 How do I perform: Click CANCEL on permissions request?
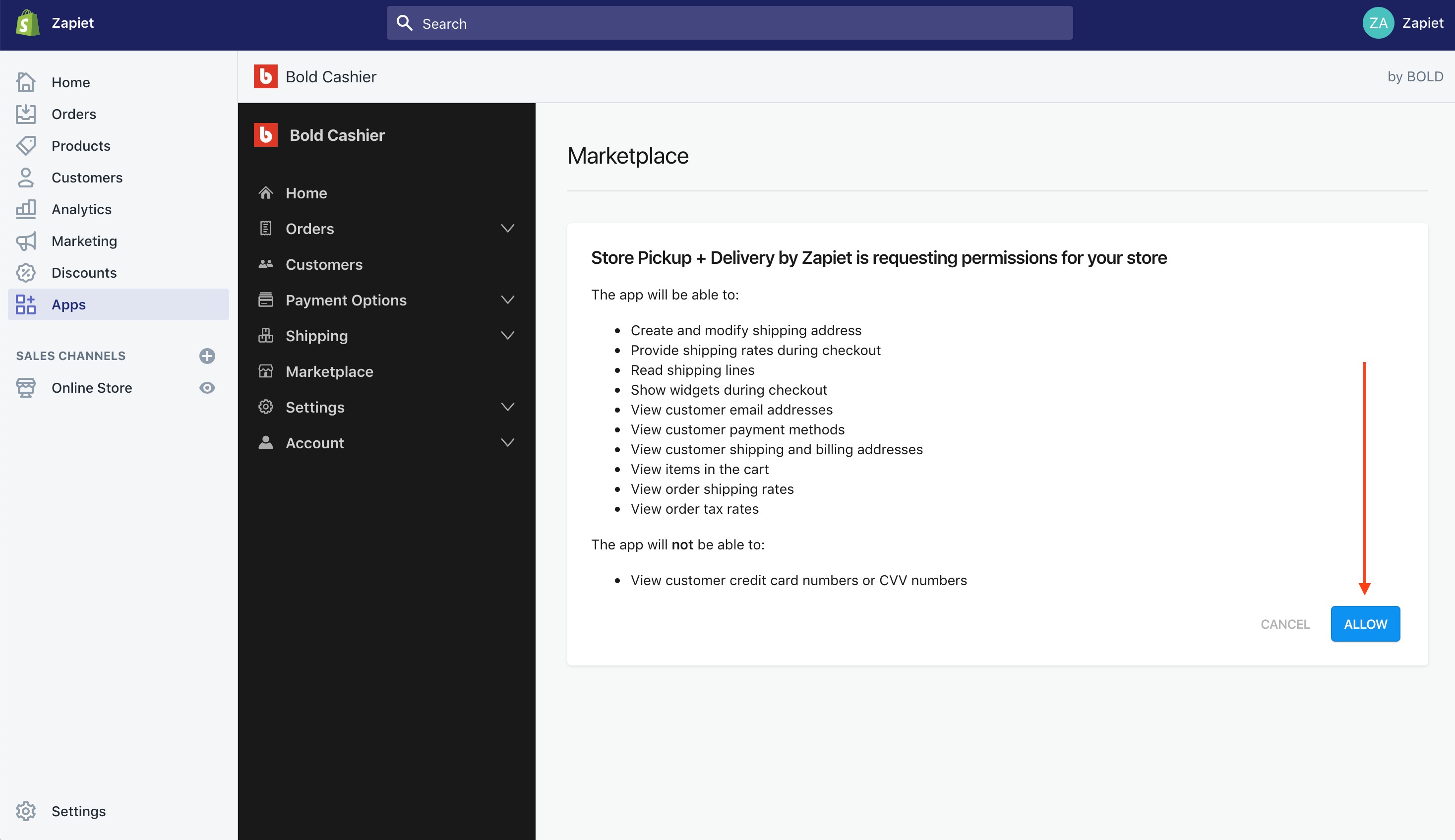coord(1285,624)
